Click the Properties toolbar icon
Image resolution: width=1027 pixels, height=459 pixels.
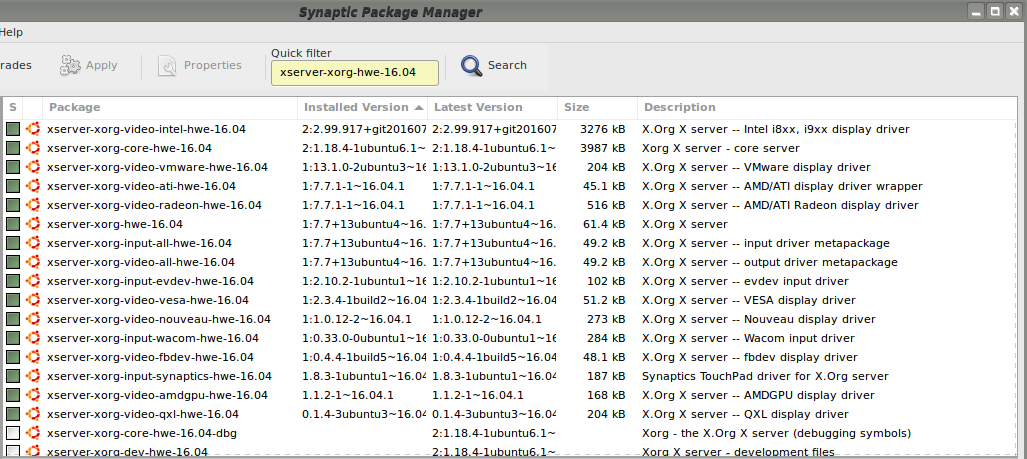pyautogui.click(x=168, y=65)
